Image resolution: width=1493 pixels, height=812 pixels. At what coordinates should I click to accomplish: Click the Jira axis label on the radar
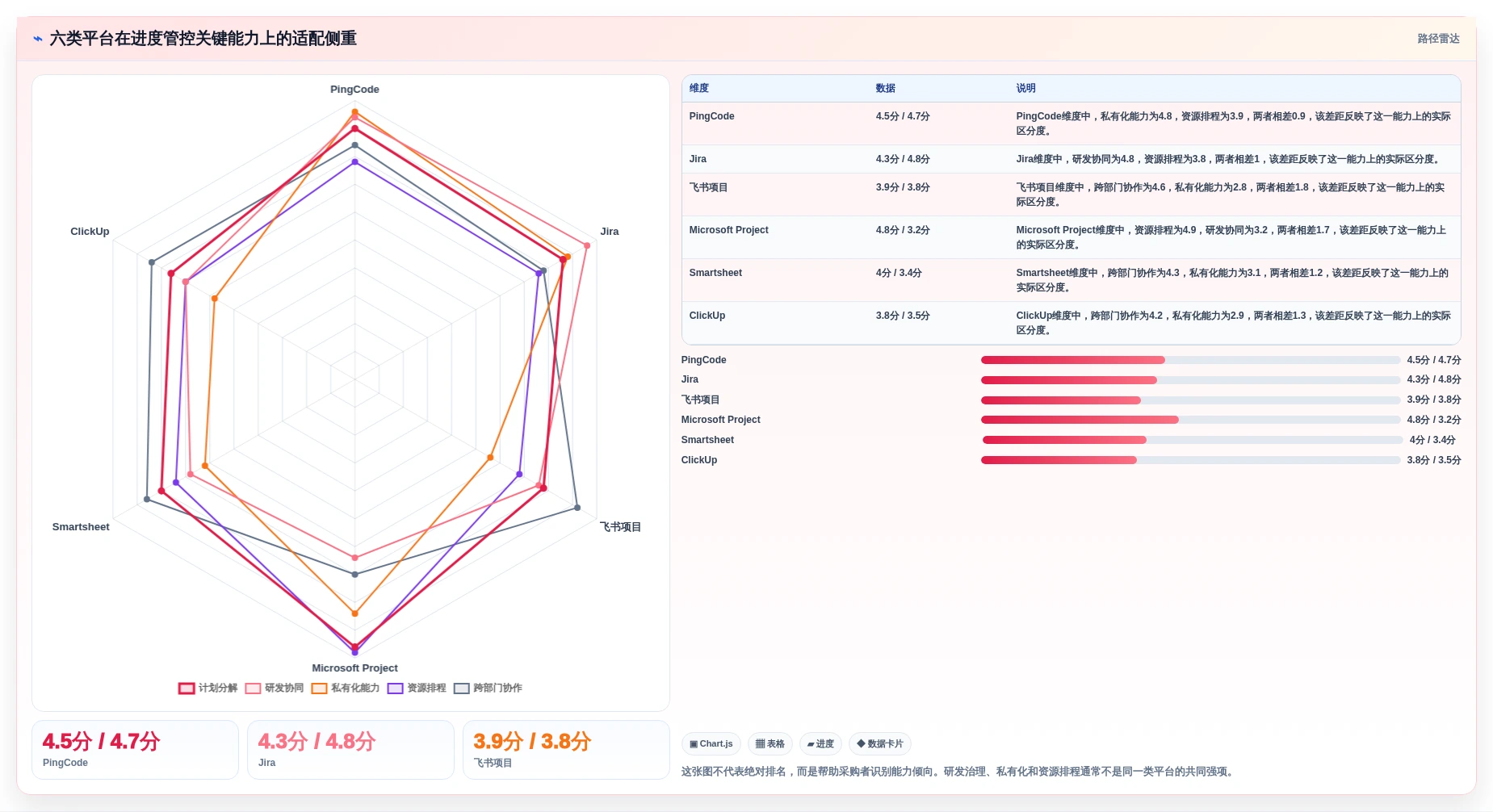(610, 232)
